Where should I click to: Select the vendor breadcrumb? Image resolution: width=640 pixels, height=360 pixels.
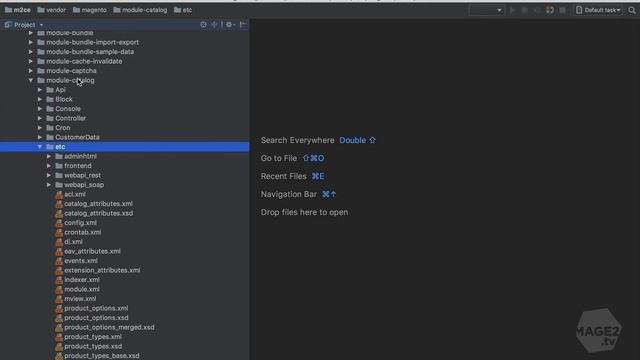51,10
